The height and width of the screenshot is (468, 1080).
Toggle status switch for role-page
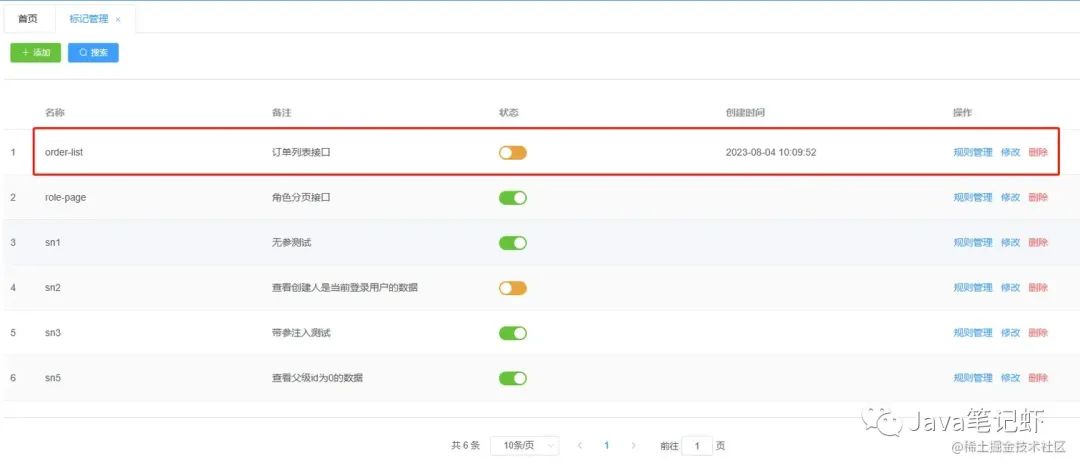(x=512, y=198)
